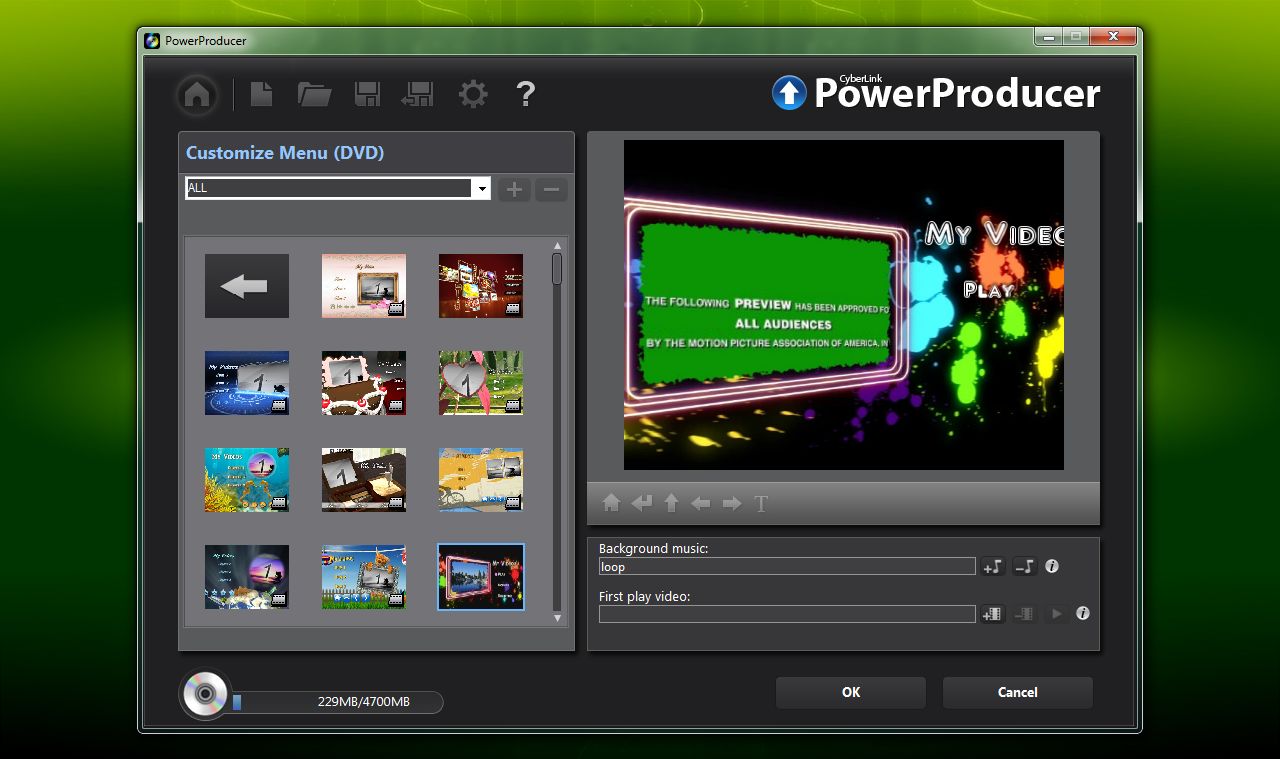Click the Background music input field
1280x759 pixels.
[x=787, y=566]
